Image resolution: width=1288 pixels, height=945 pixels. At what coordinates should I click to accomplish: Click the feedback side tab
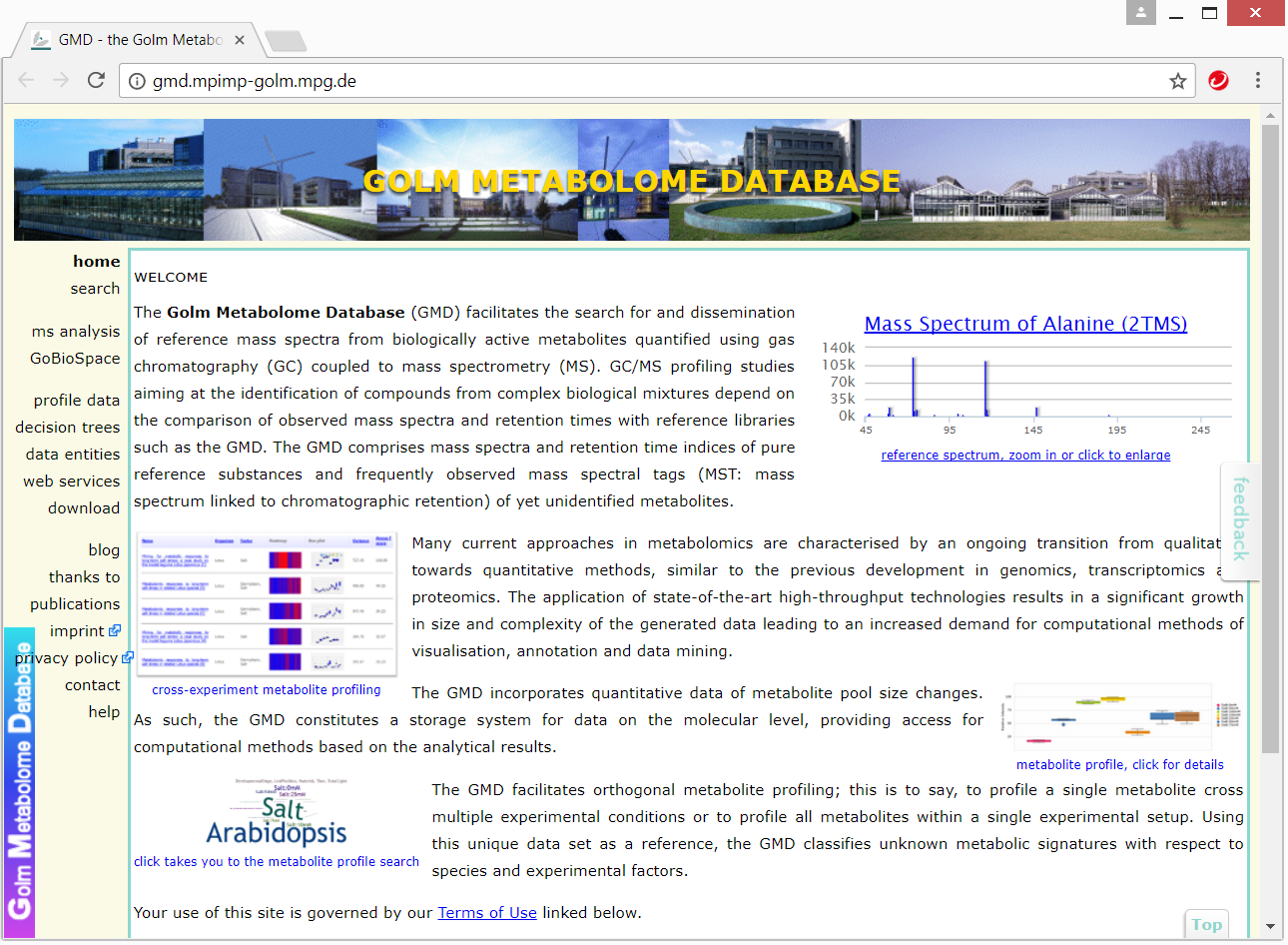[1240, 519]
